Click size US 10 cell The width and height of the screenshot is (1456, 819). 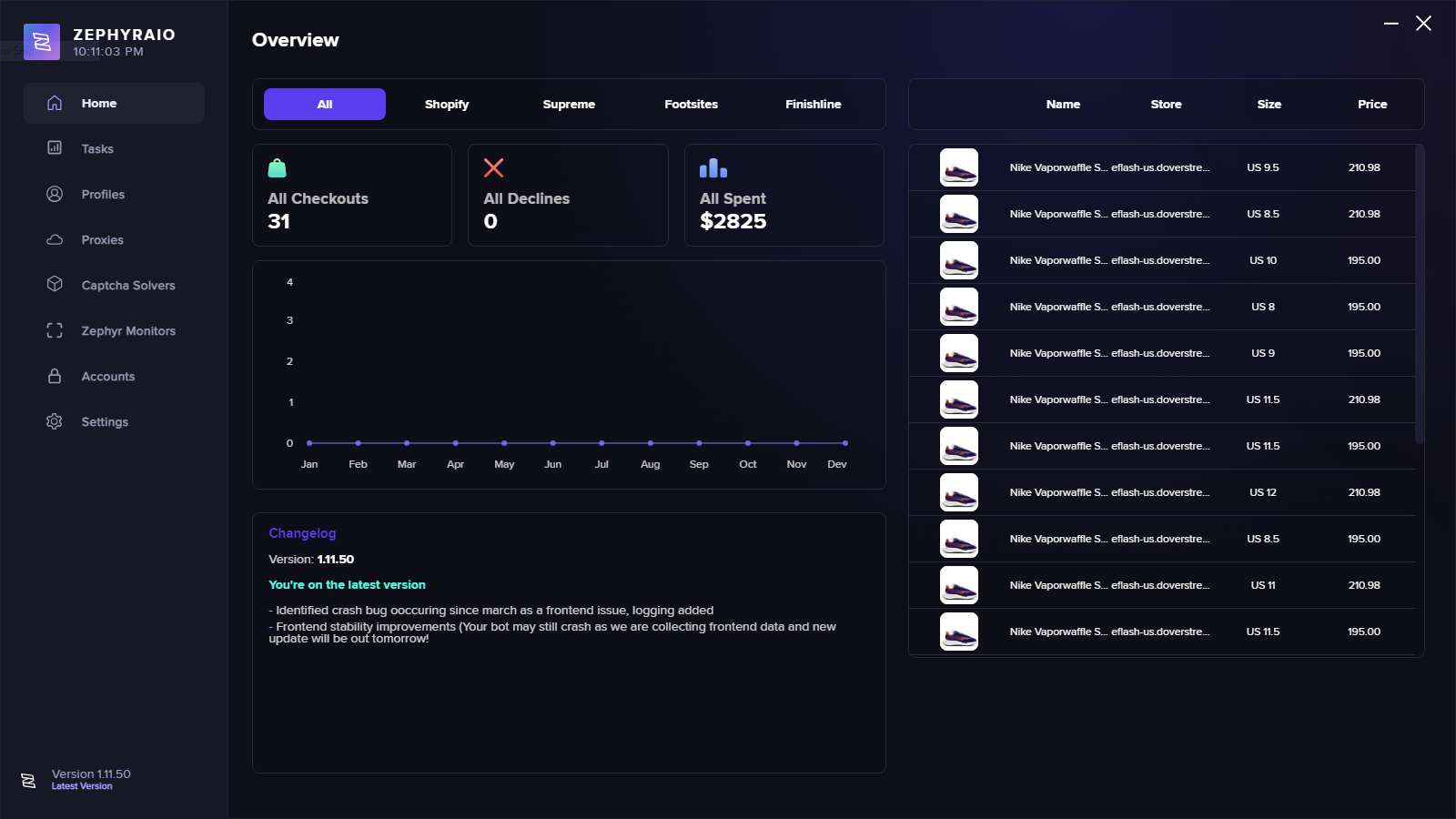(1263, 260)
